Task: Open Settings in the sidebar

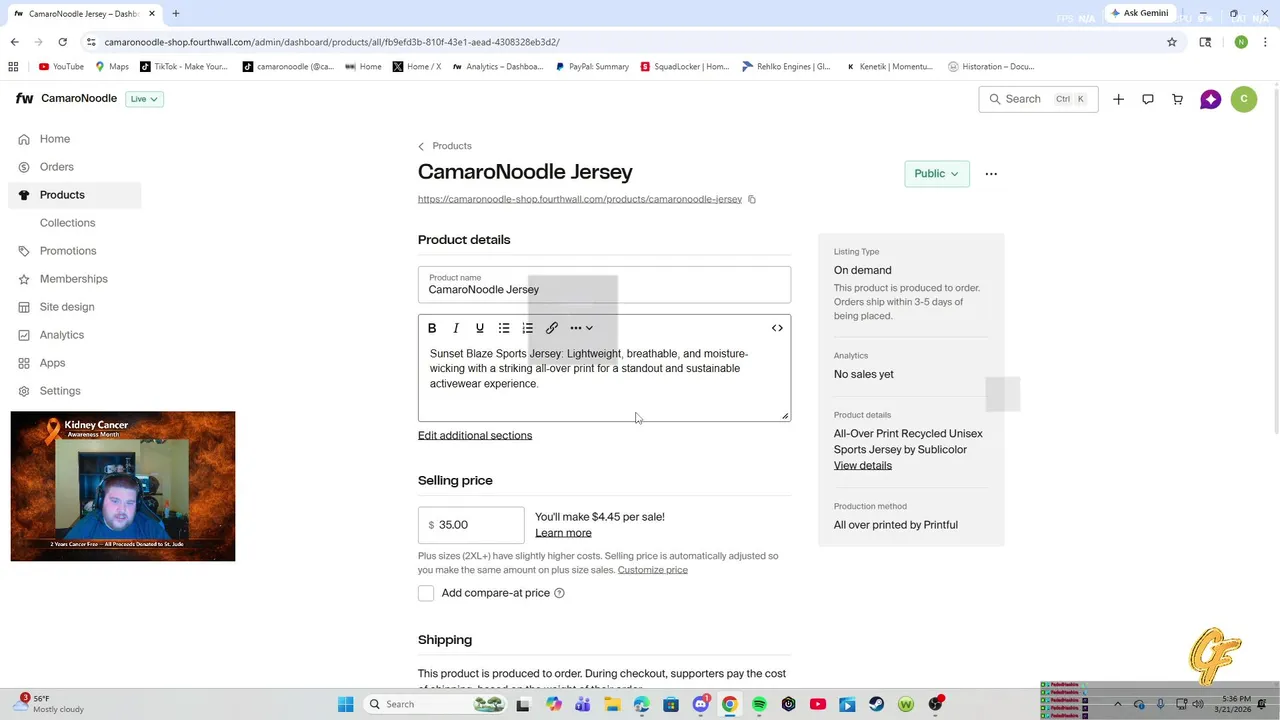Action: point(75,391)
